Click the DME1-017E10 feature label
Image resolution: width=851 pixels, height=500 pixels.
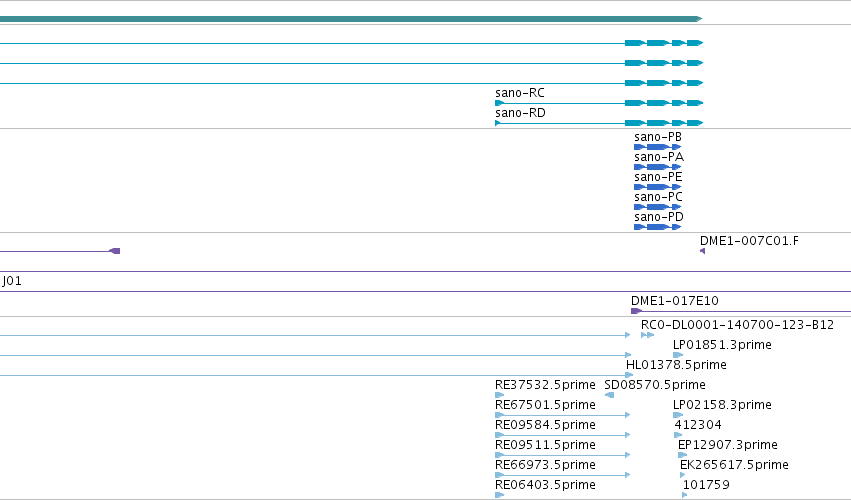pos(675,301)
